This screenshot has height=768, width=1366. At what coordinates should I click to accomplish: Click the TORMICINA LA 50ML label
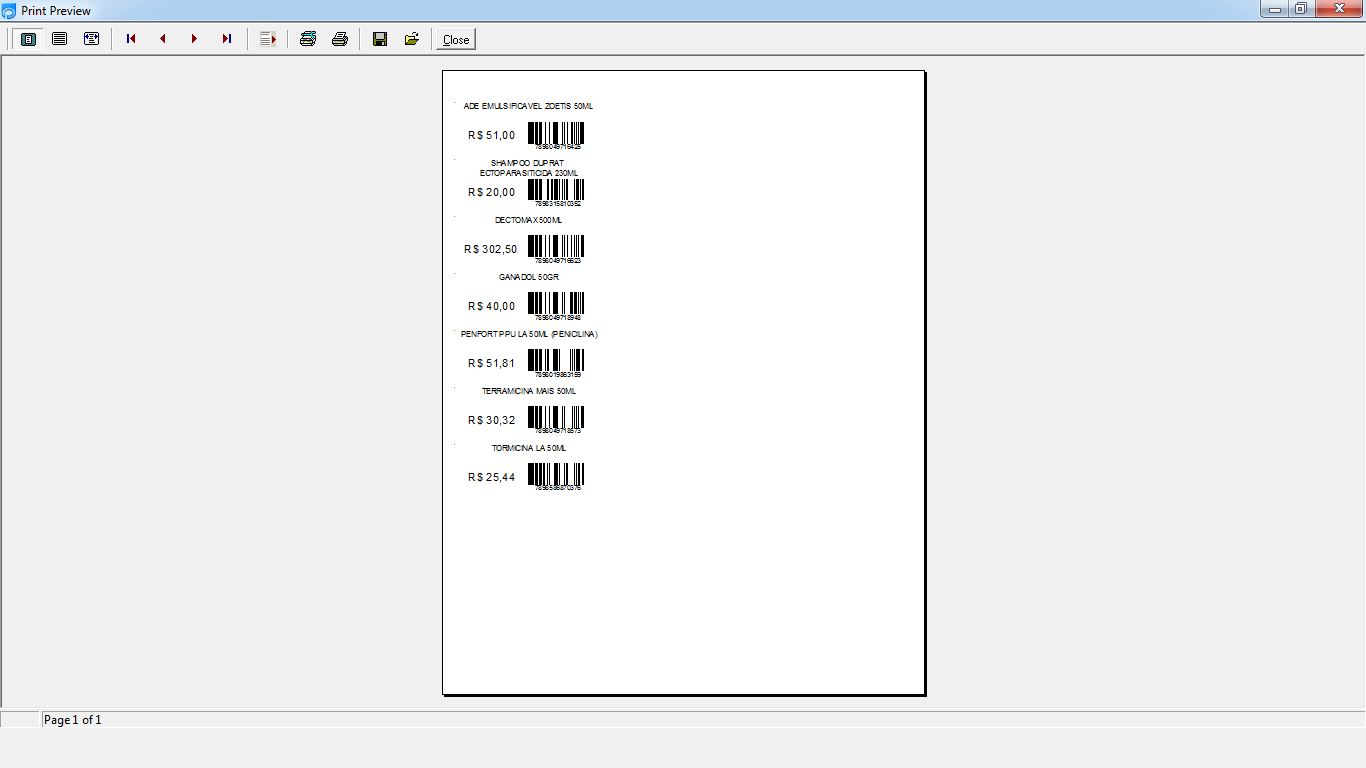[x=528, y=448]
